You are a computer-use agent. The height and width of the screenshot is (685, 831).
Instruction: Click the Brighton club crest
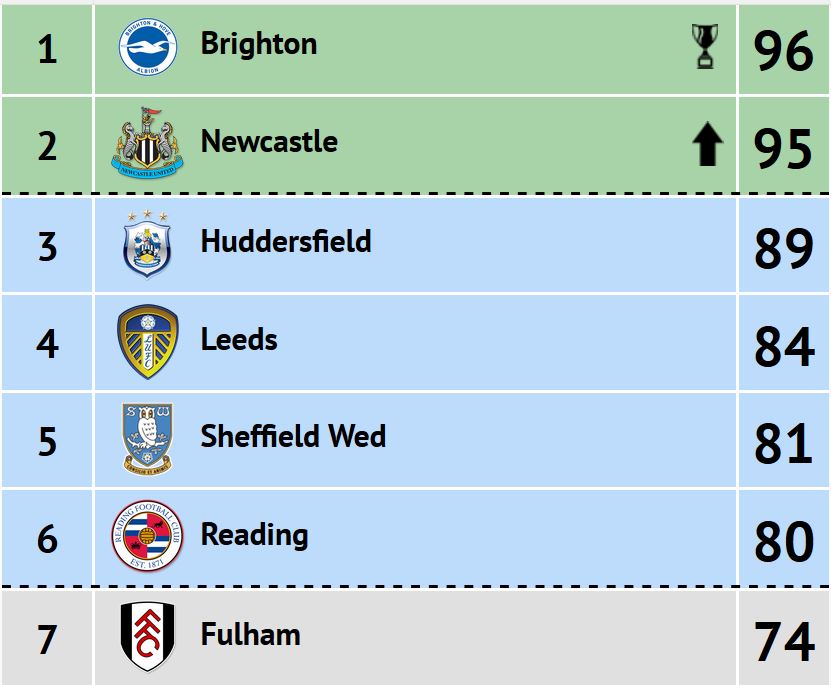click(148, 46)
